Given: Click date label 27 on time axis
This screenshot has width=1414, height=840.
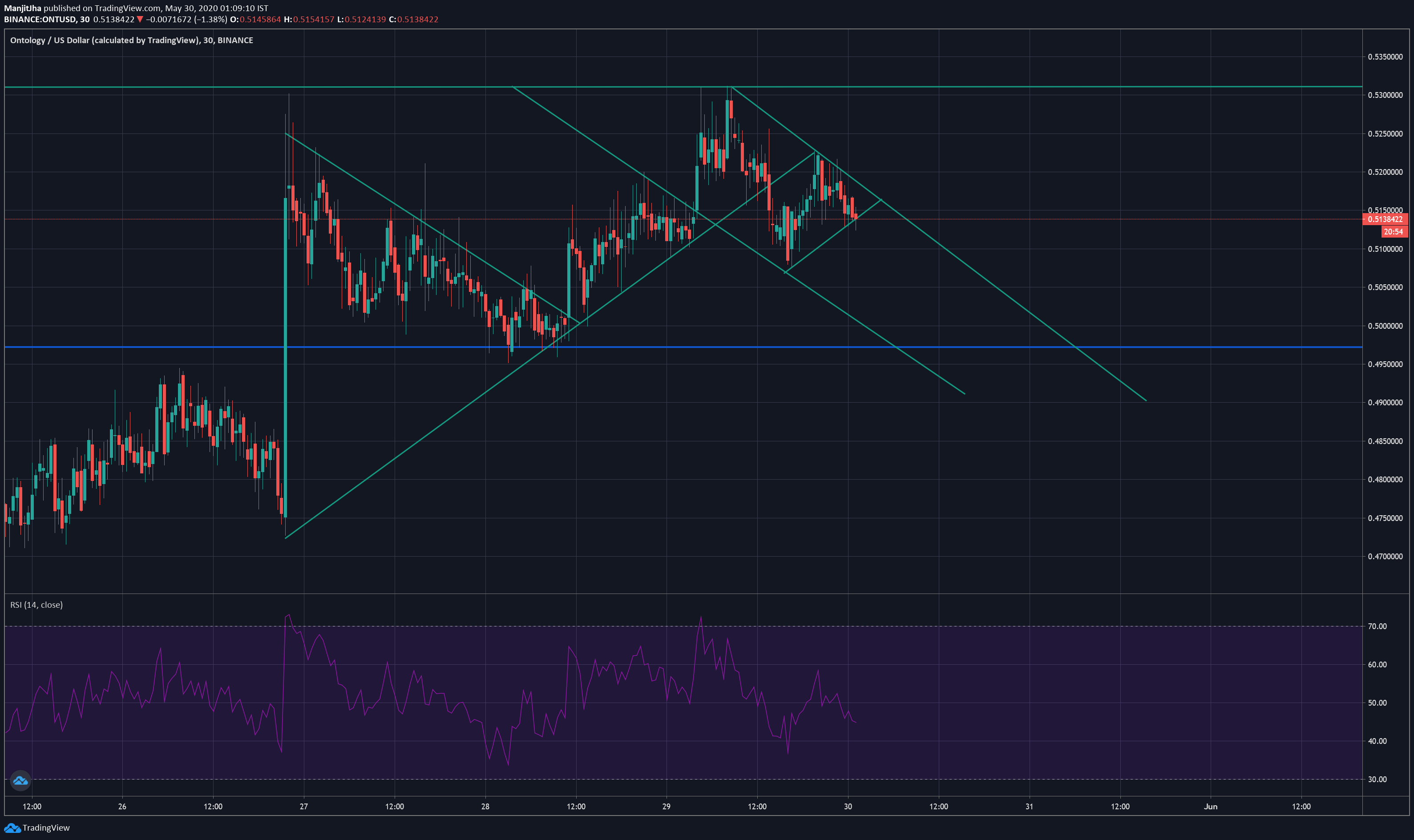Looking at the screenshot, I should tap(304, 807).
